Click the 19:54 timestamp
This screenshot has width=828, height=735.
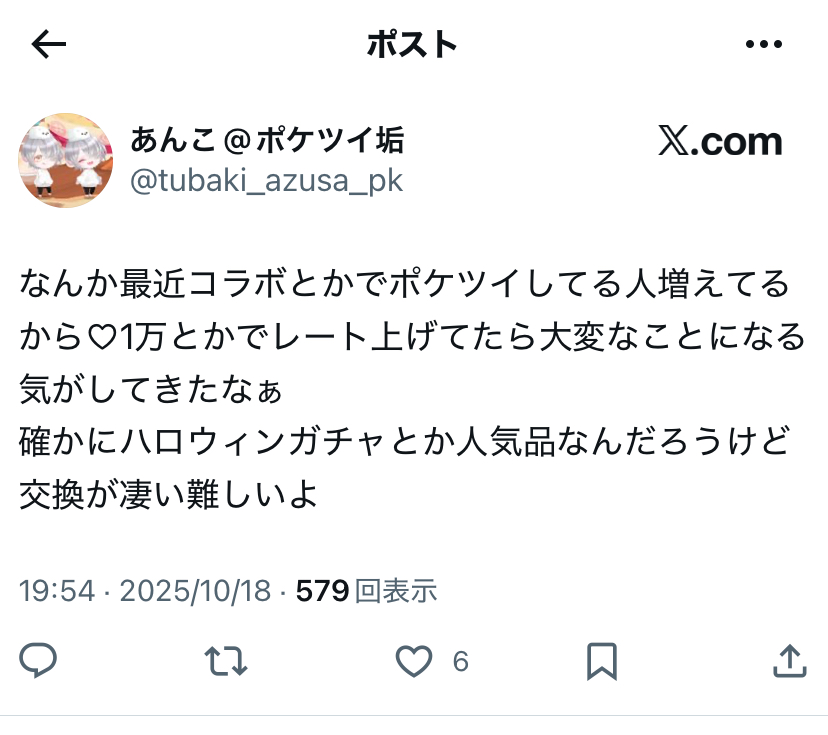click(x=57, y=590)
